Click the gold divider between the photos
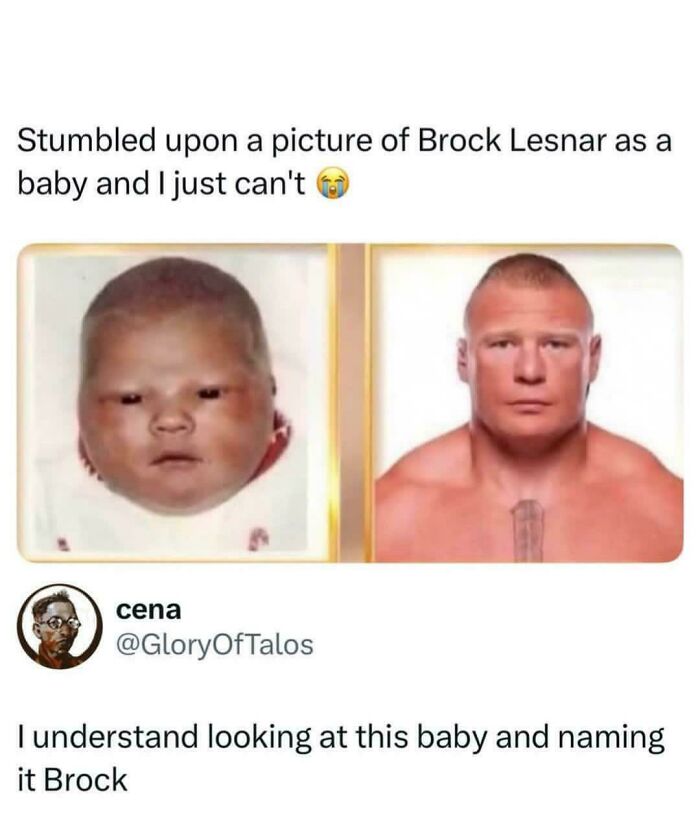Screen dimensions: 700x831 (351, 400)
